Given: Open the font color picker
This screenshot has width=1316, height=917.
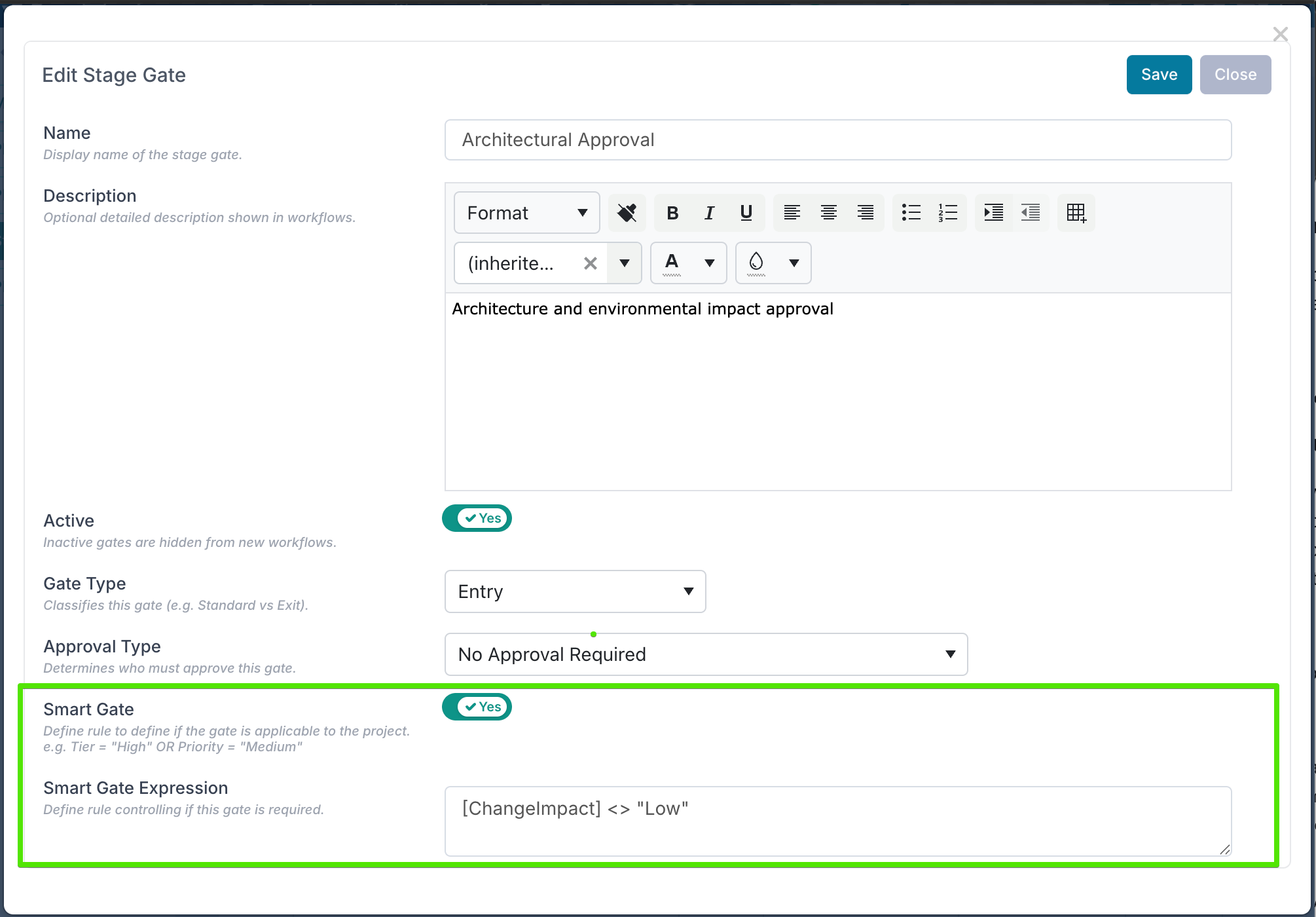Looking at the screenshot, I should [x=709, y=263].
